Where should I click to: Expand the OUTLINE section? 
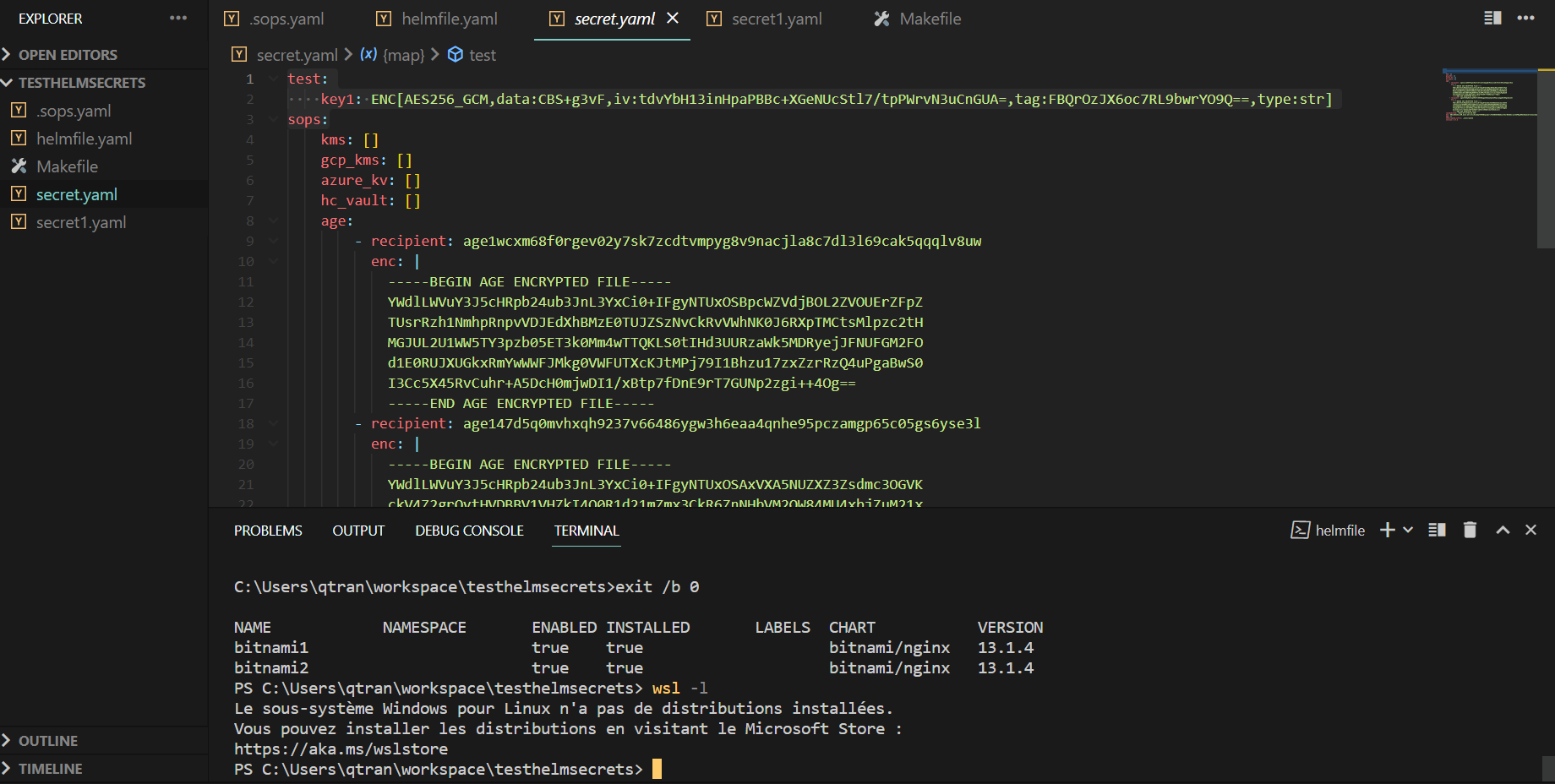pyautogui.click(x=51, y=740)
